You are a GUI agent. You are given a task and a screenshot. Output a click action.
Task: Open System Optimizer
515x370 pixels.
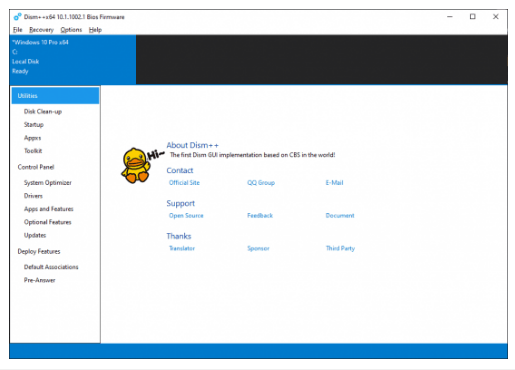[x=48, y=183]
